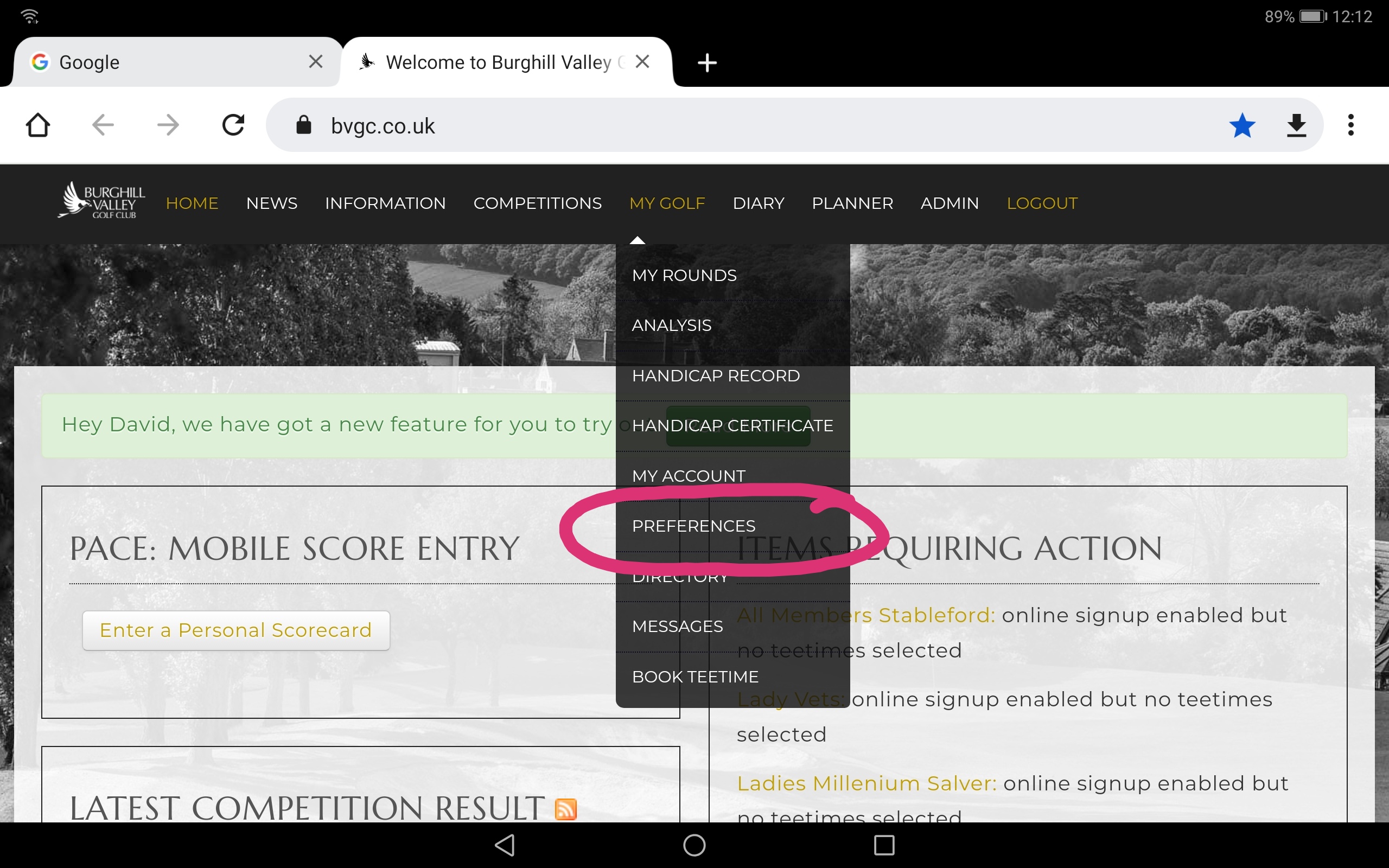Click Enter a Personal Scorecard button
Viewport: 1389px width, 868px height.
pos(236,630)
